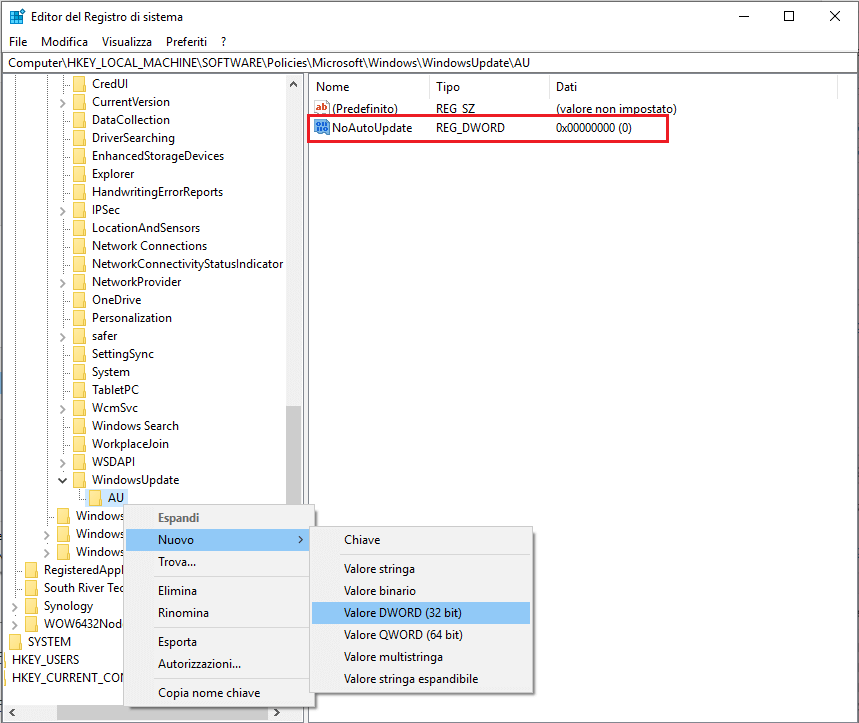The height and width of the screenshot is (723, 859).
Task: Select the WindowsUpdate folder icon
Action: click(x=79, y=480)
